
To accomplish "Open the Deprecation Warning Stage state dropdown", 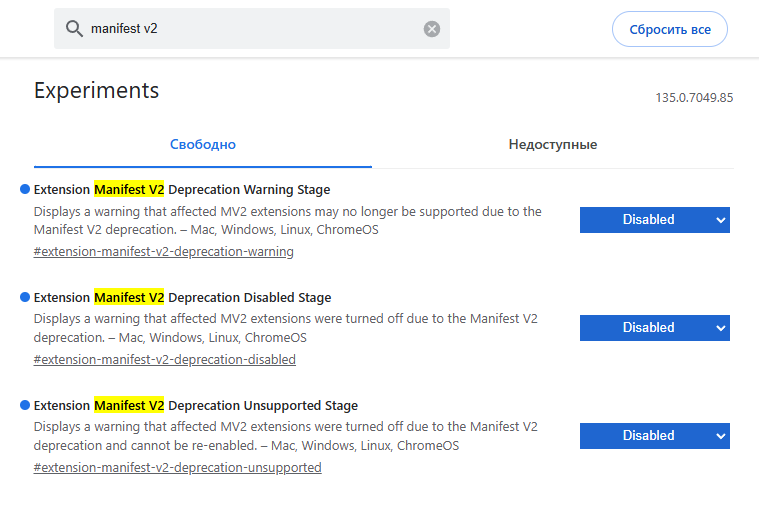I will coord(654,220).
